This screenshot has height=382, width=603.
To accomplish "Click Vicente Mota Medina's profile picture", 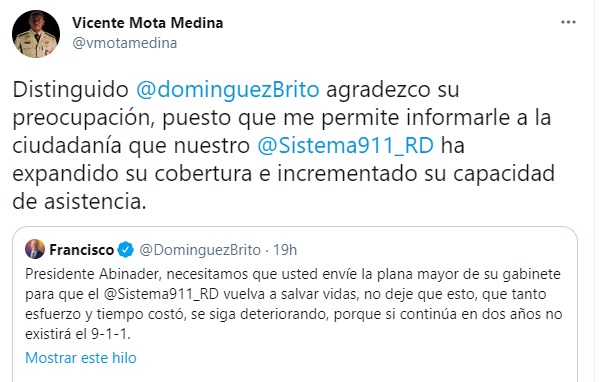I will tap(36, 34).
